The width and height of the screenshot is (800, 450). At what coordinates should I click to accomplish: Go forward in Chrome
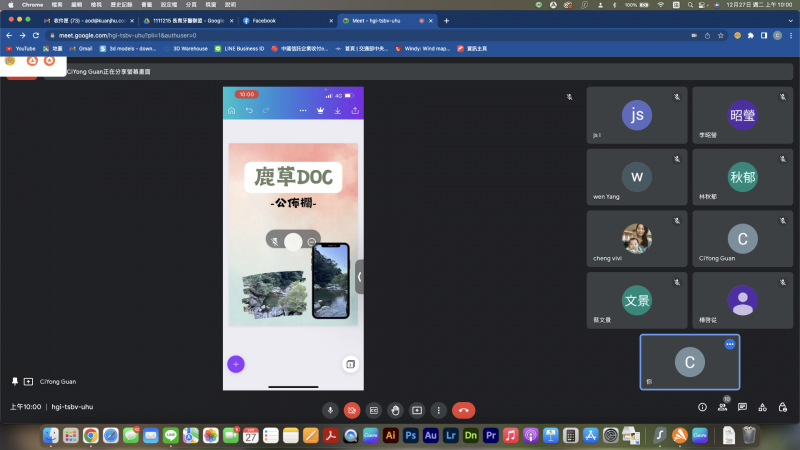click(22, 35)
